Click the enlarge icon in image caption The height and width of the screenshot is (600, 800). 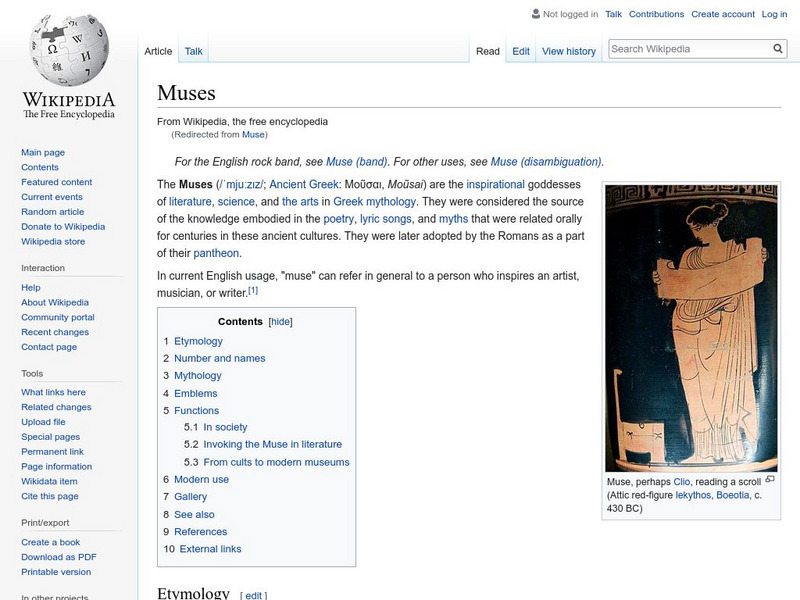(770, 479)
